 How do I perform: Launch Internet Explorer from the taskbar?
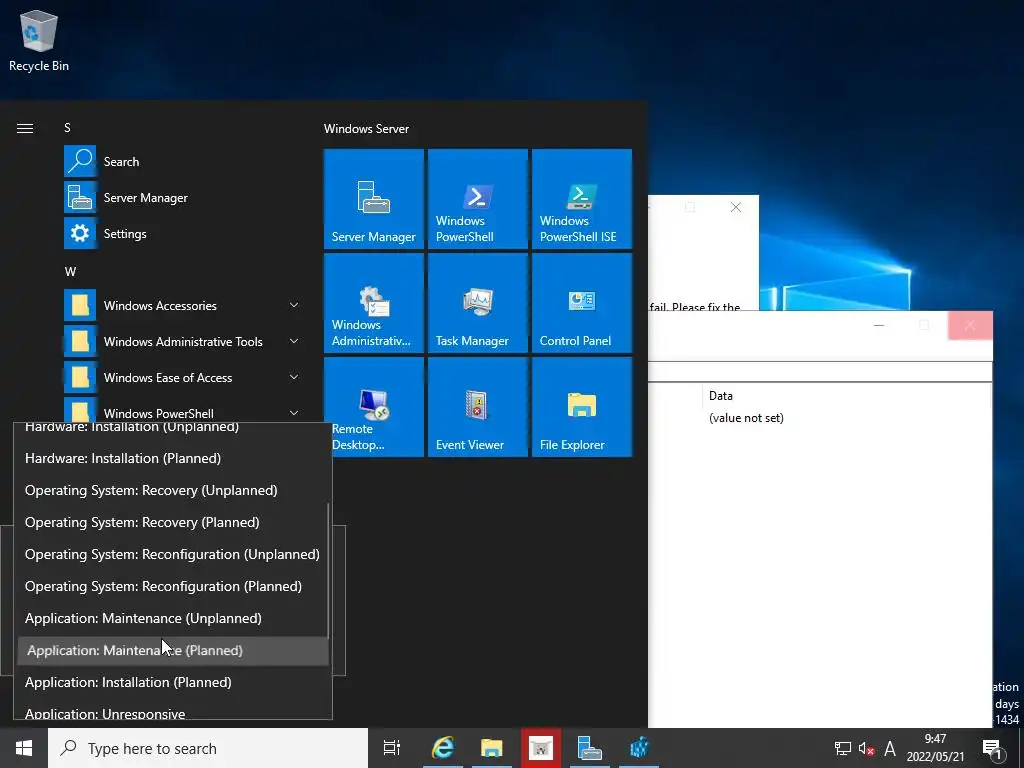pyautogui.click(x=443, y=748)
